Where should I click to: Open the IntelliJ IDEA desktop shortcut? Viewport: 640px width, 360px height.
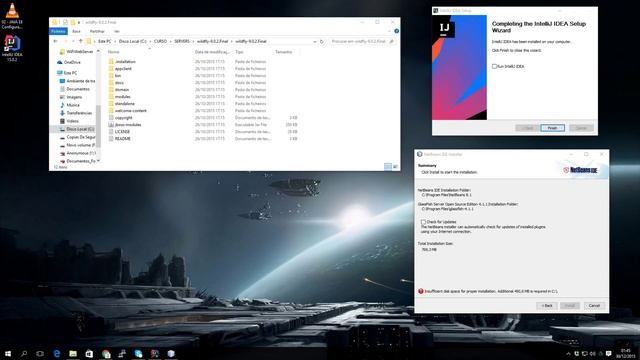[12, 49]
